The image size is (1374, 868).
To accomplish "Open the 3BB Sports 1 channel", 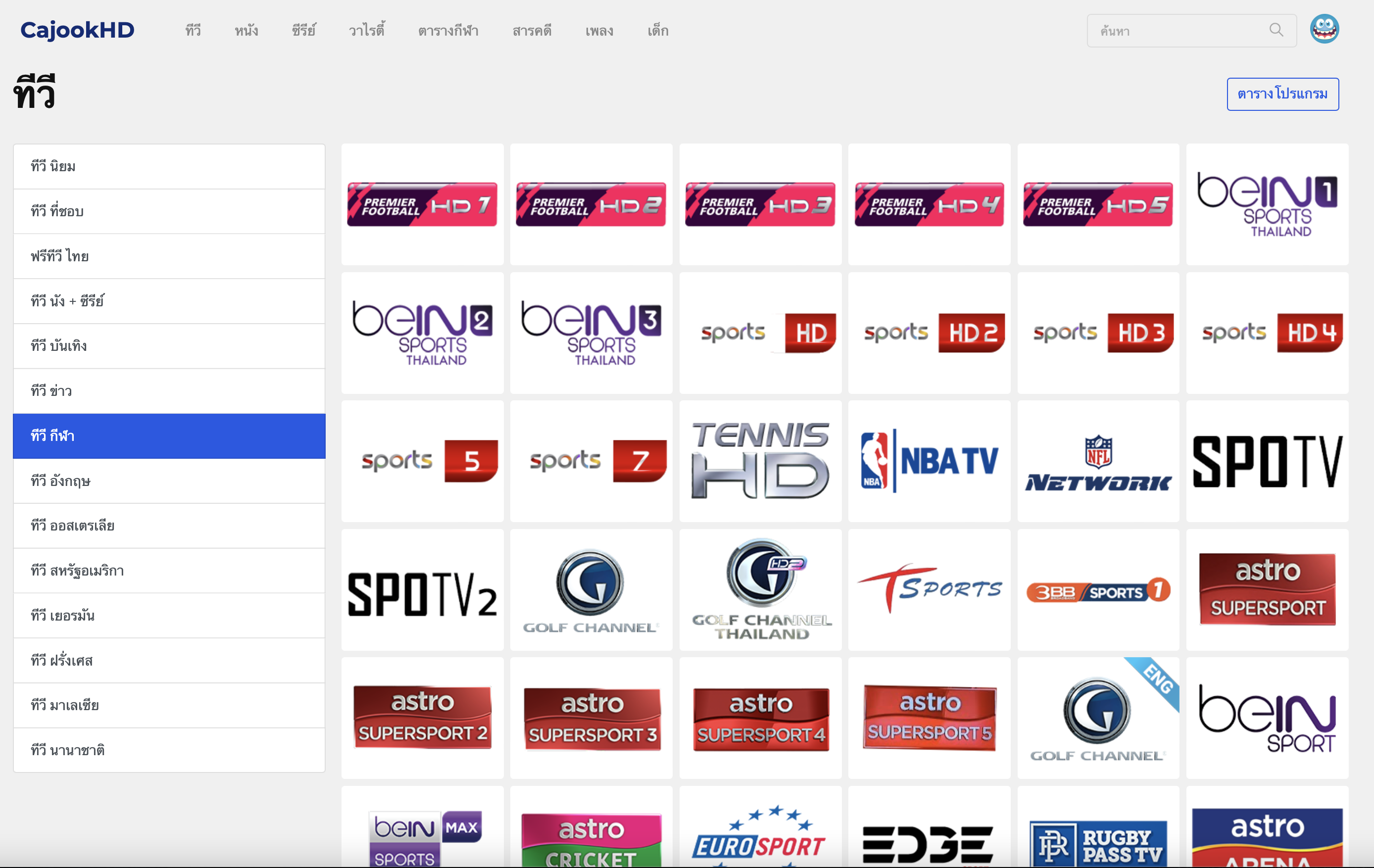I will pyautogui.click(x=1098, y=589).
